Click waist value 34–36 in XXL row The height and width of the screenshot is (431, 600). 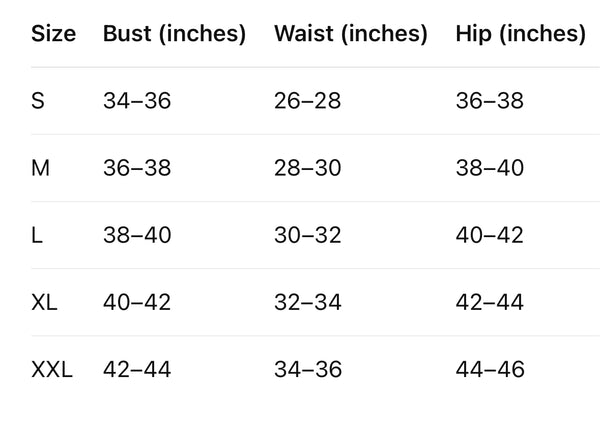click(308, 370)
